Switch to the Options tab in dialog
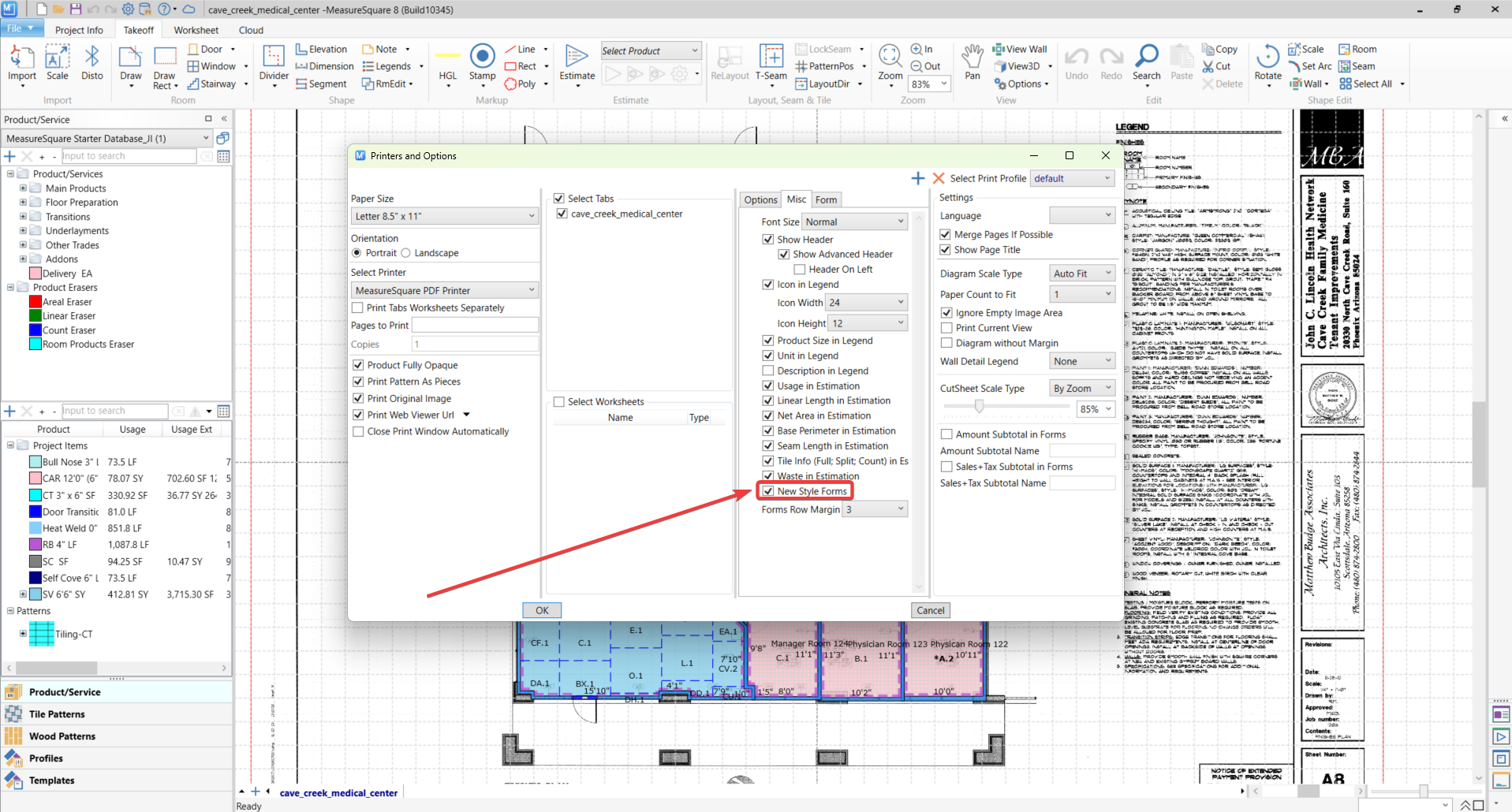1512x812 pixels. (760, 200)
